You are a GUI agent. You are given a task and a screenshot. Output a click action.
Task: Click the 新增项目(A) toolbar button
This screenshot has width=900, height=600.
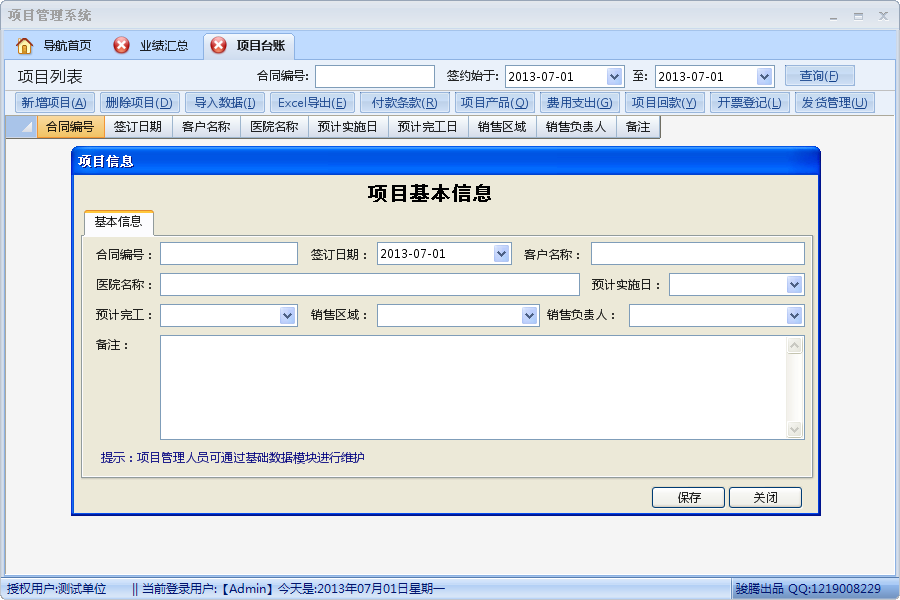pyautogui.click(x=54, y=102)
